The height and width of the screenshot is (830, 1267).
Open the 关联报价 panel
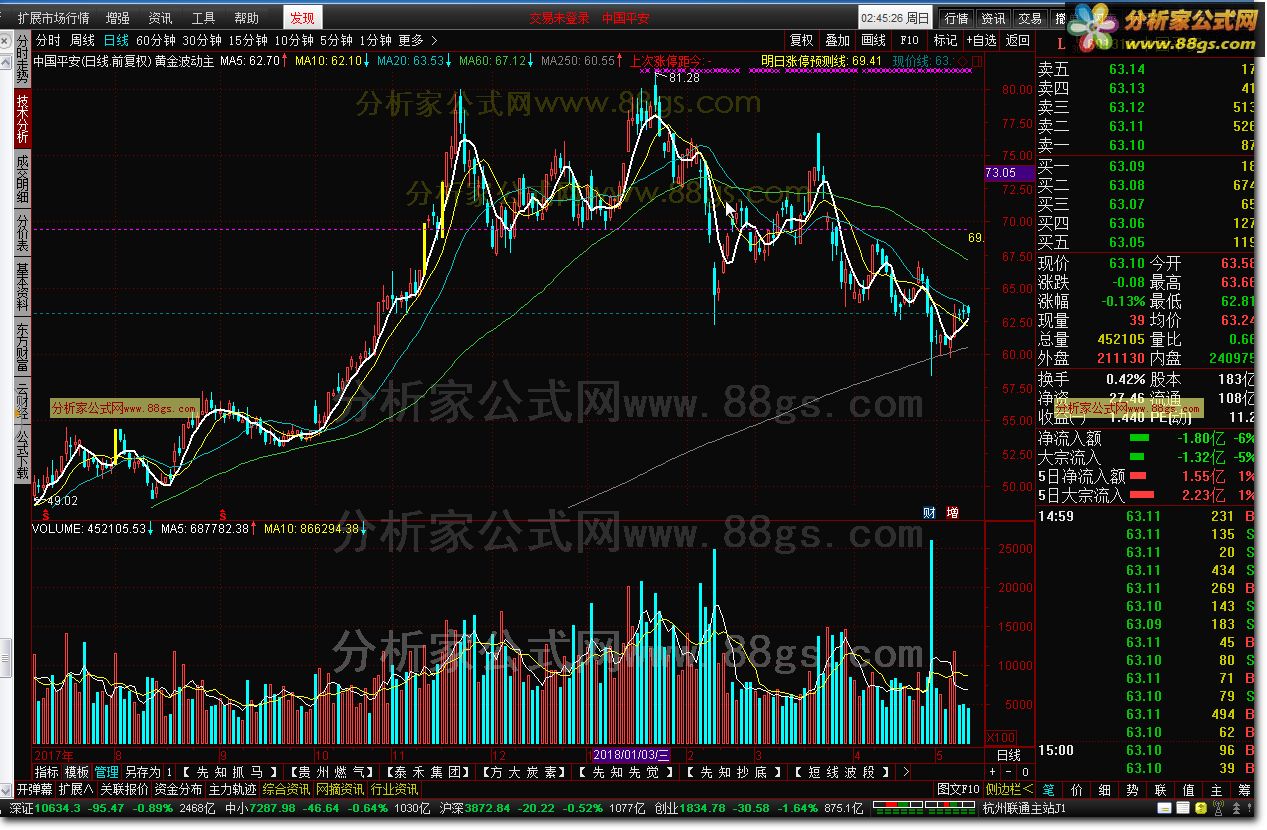(x=124, y=790)
